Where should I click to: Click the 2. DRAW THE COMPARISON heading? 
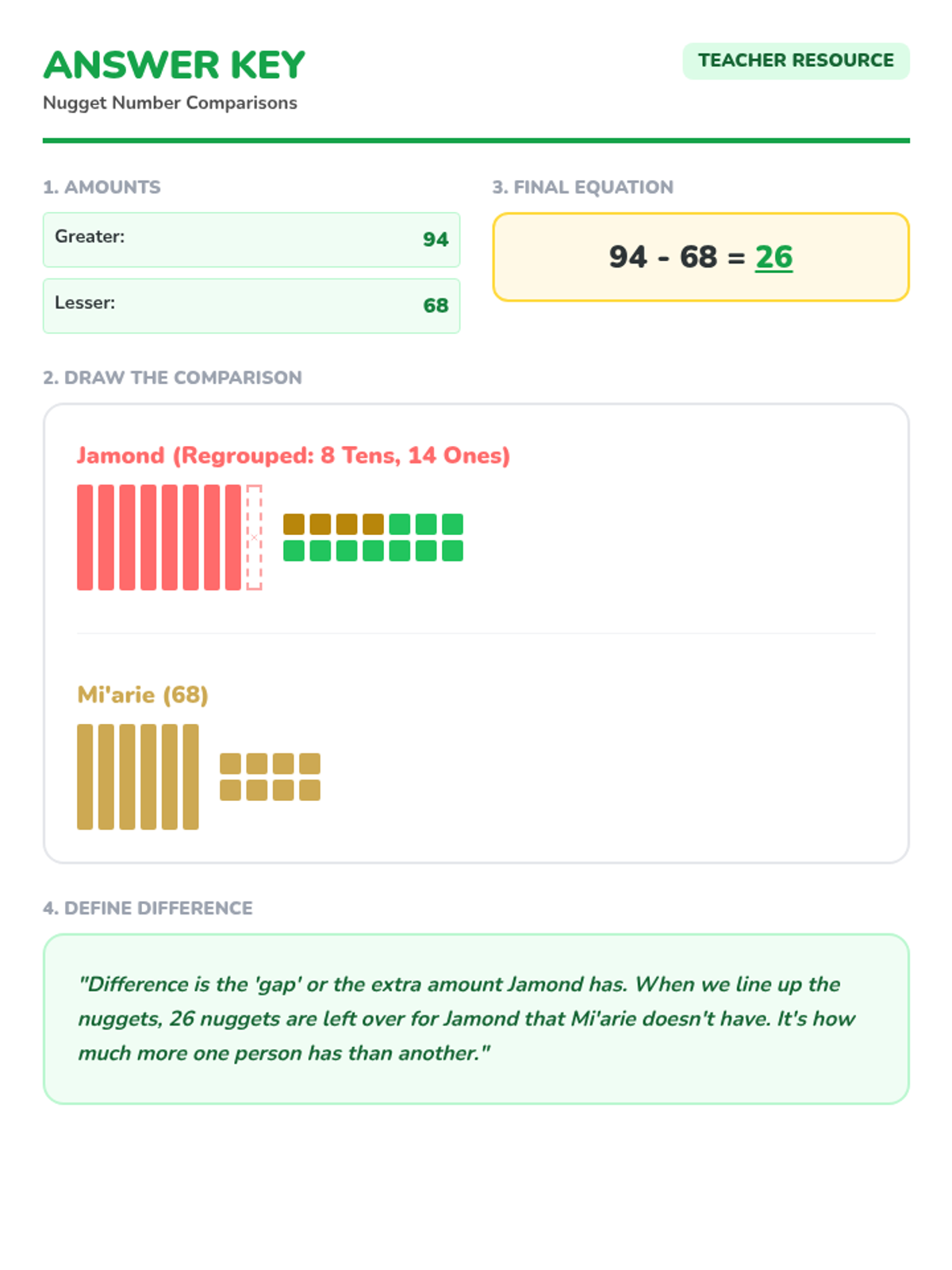(x=172, y=378)
